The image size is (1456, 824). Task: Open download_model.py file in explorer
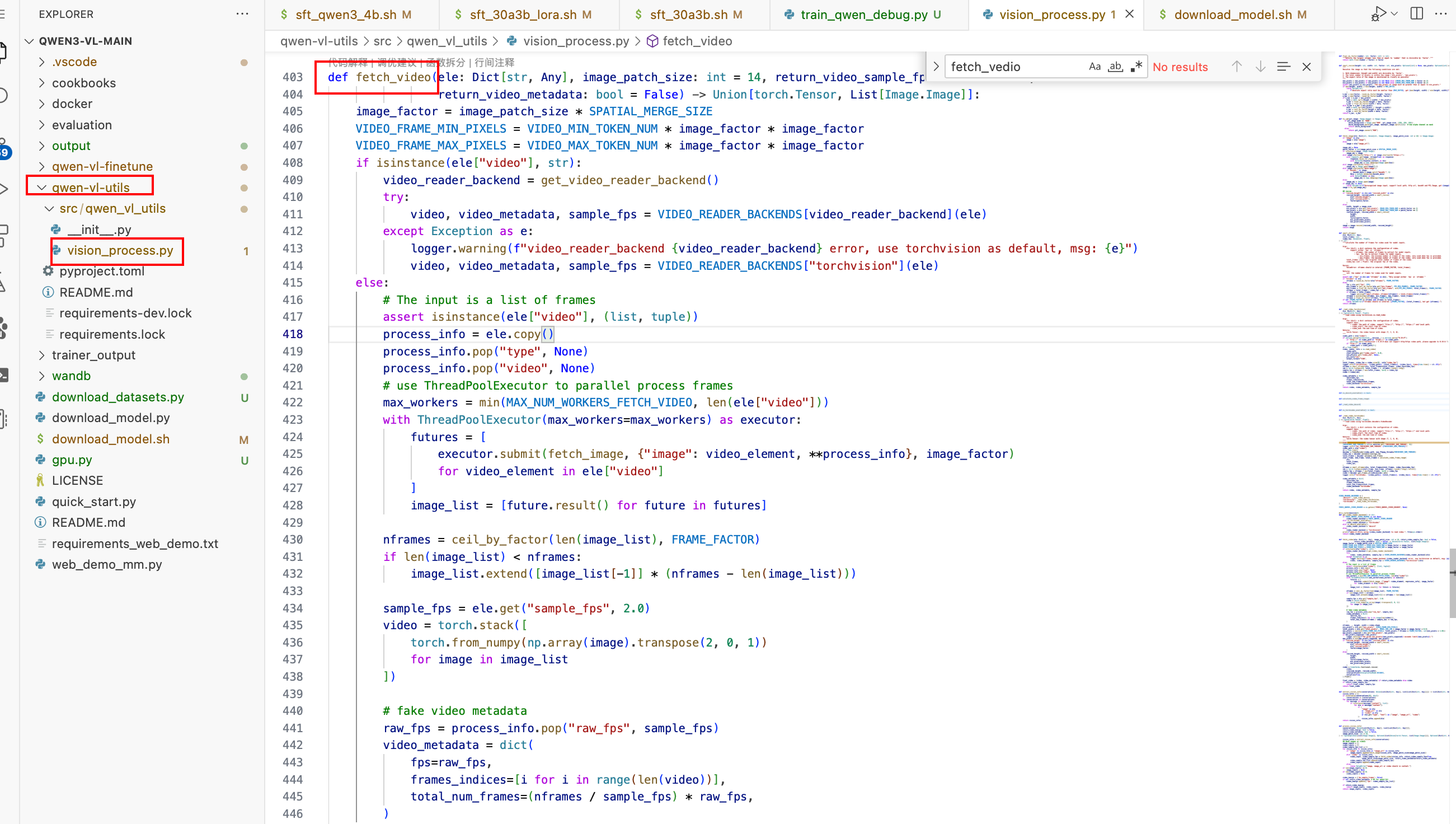(x=110, y=418)
